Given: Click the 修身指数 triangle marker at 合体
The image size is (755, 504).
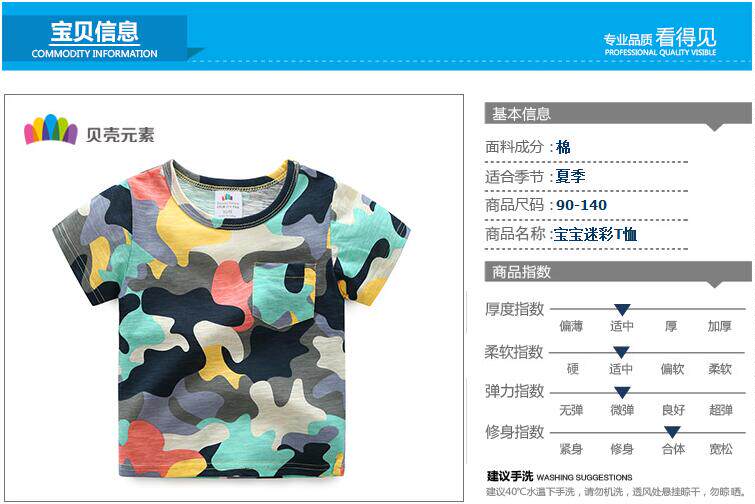Looking at the screenshot, I should coord(672,432).
